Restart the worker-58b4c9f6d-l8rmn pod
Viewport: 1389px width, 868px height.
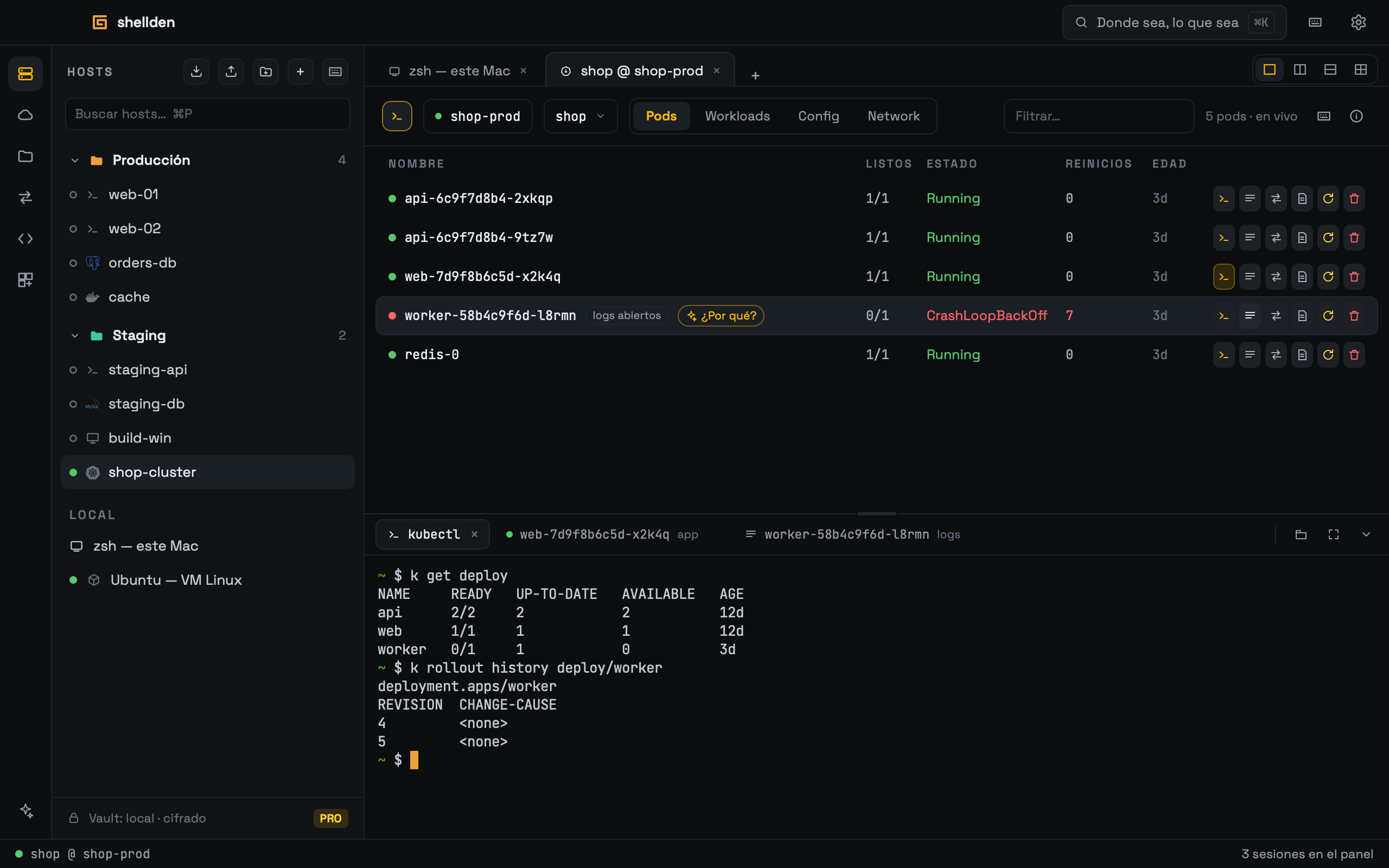(x=1328, y=316)
